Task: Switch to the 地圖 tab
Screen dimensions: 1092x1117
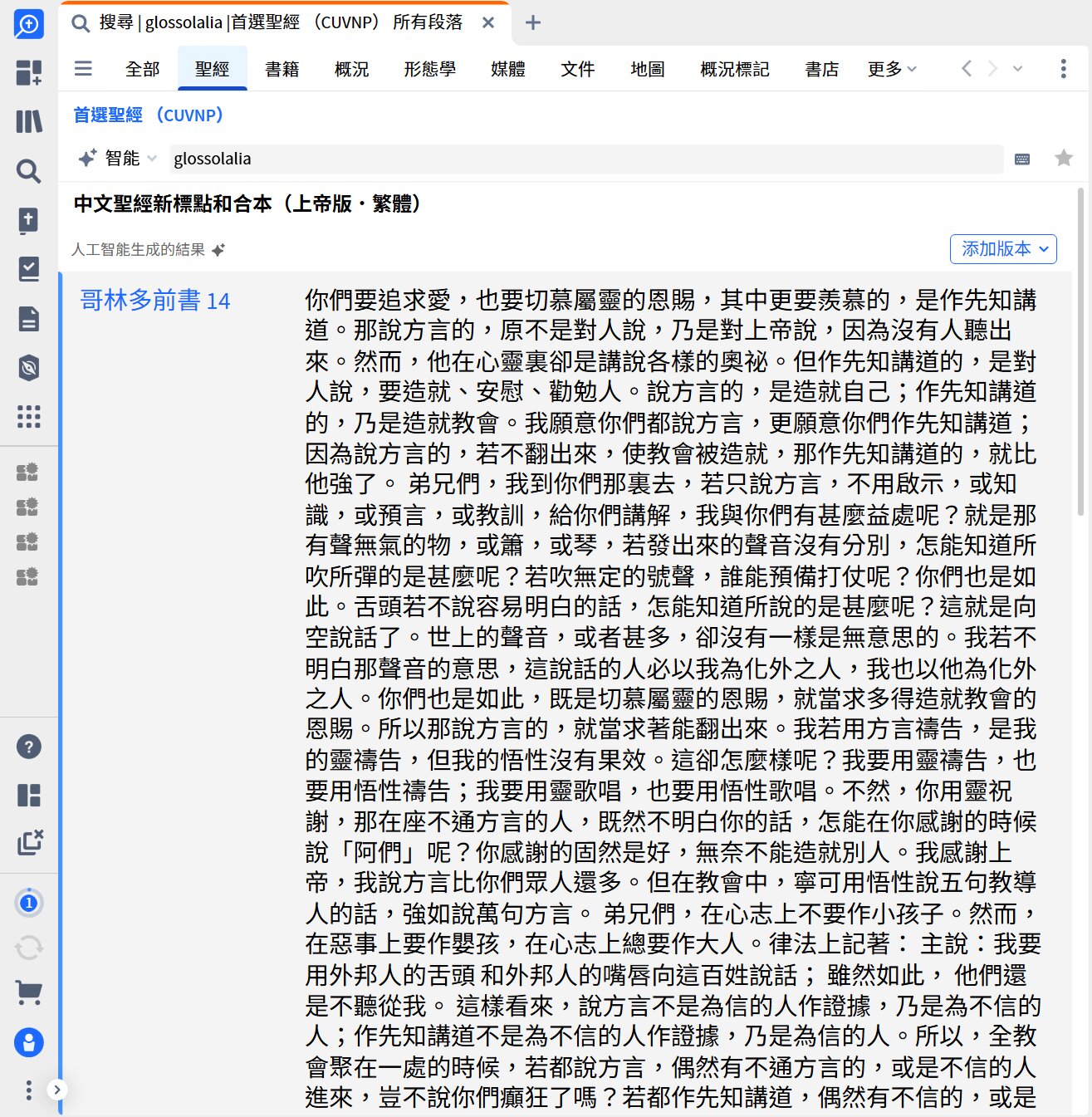Action: [x=647, y=69]
